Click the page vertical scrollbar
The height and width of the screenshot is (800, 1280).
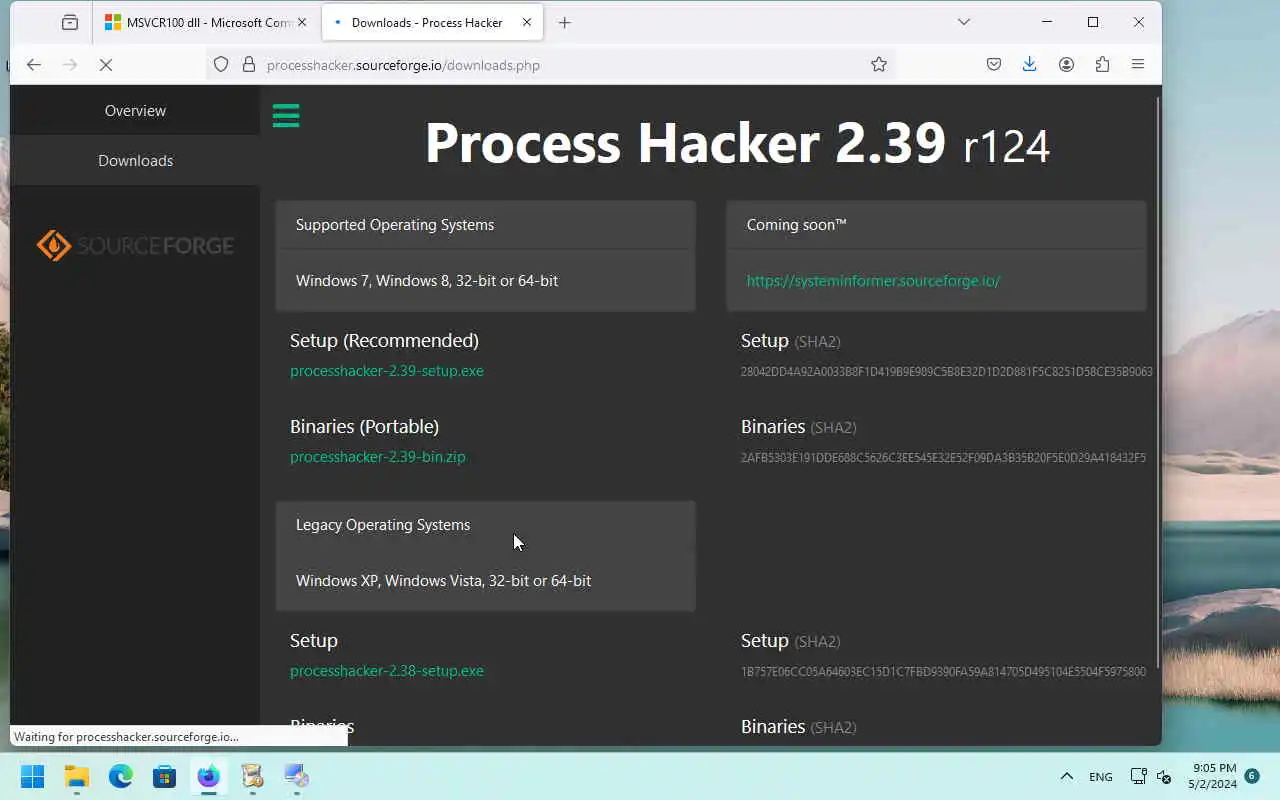1158,382
